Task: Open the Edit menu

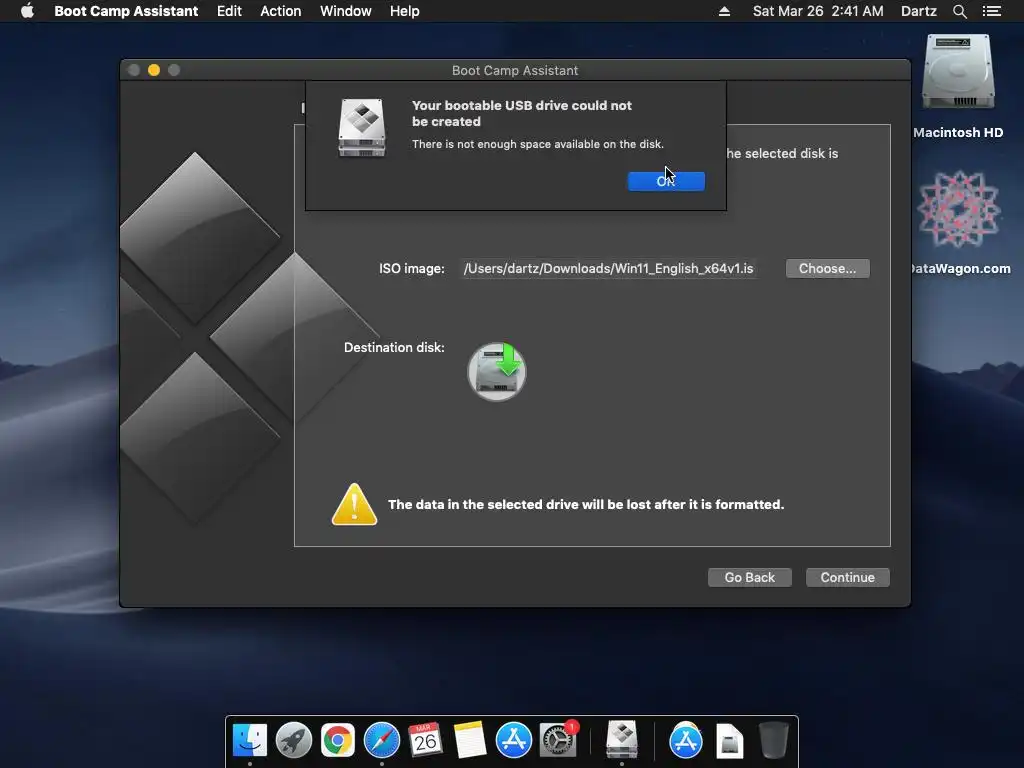Action: point(229,11)
